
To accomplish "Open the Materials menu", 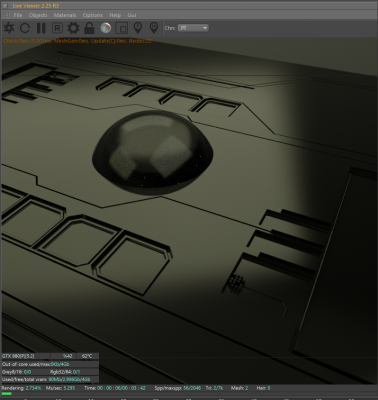I will click(x=65, y=15).
